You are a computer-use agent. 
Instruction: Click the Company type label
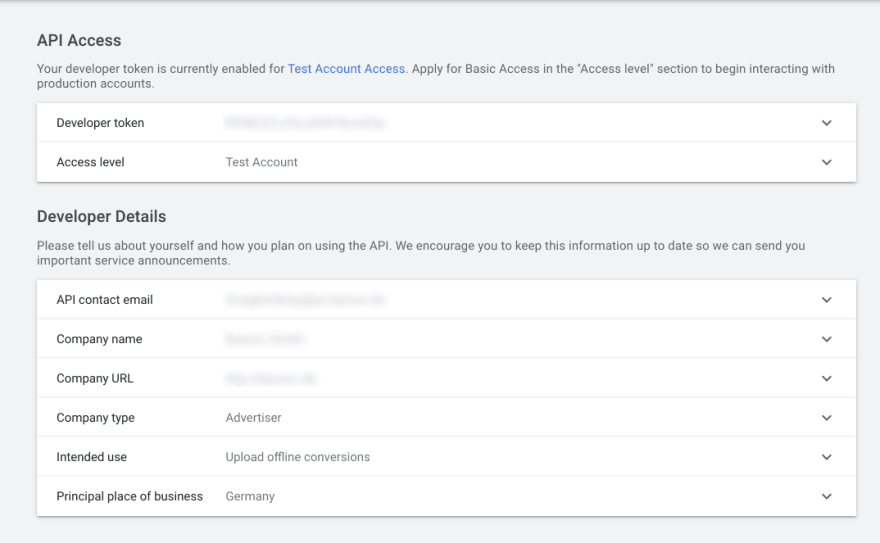[95, 417]
